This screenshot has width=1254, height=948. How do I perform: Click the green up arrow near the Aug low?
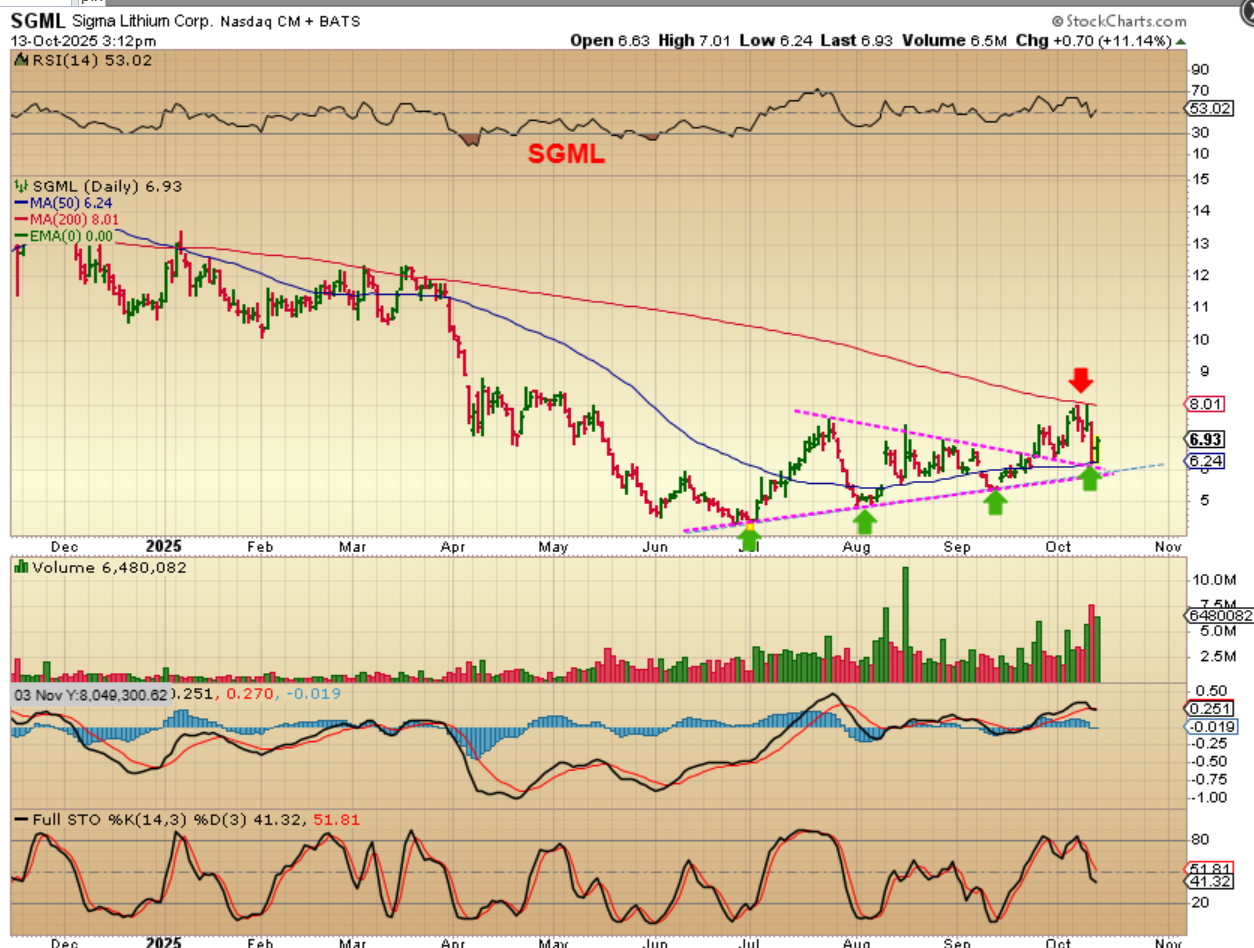coord(865,520)
